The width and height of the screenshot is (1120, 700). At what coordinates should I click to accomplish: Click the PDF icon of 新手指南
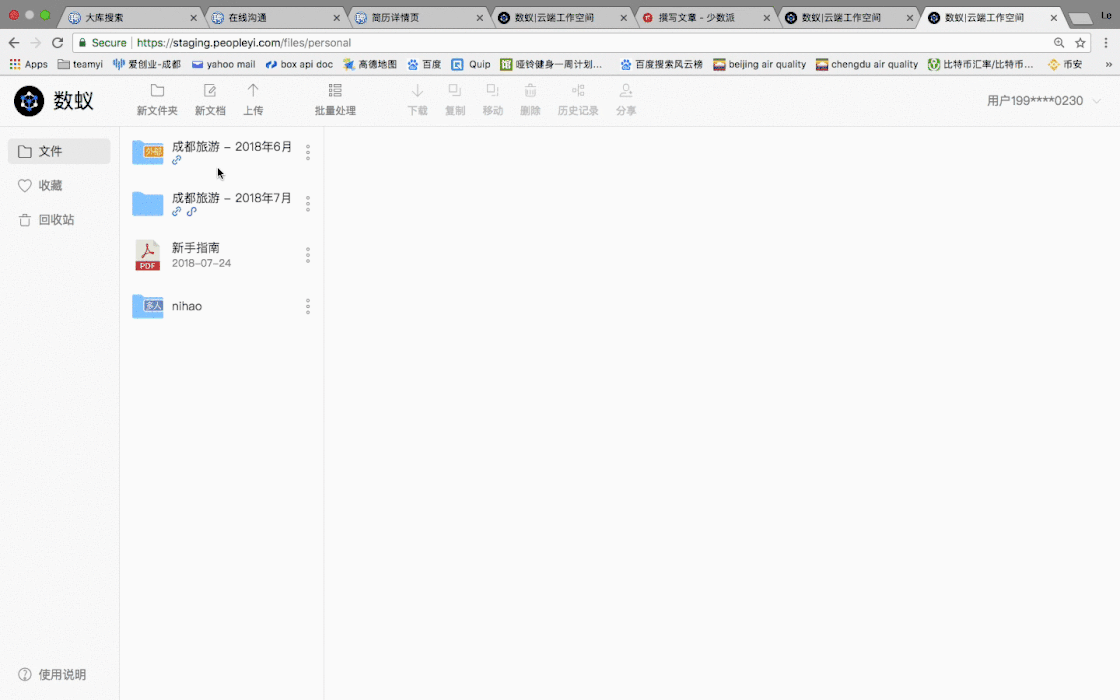click(x=148, y=255)
